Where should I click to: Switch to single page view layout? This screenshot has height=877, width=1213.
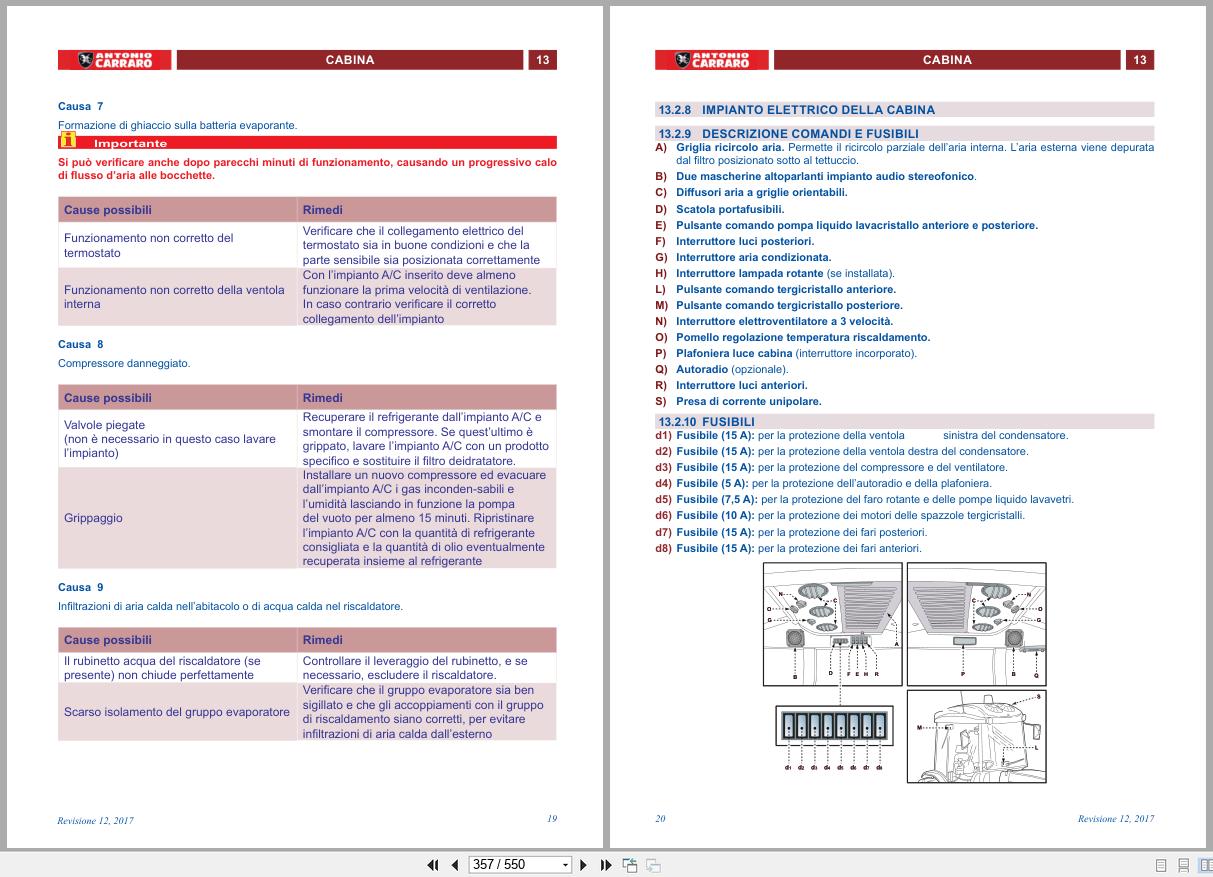click(x=1162, y=865)
